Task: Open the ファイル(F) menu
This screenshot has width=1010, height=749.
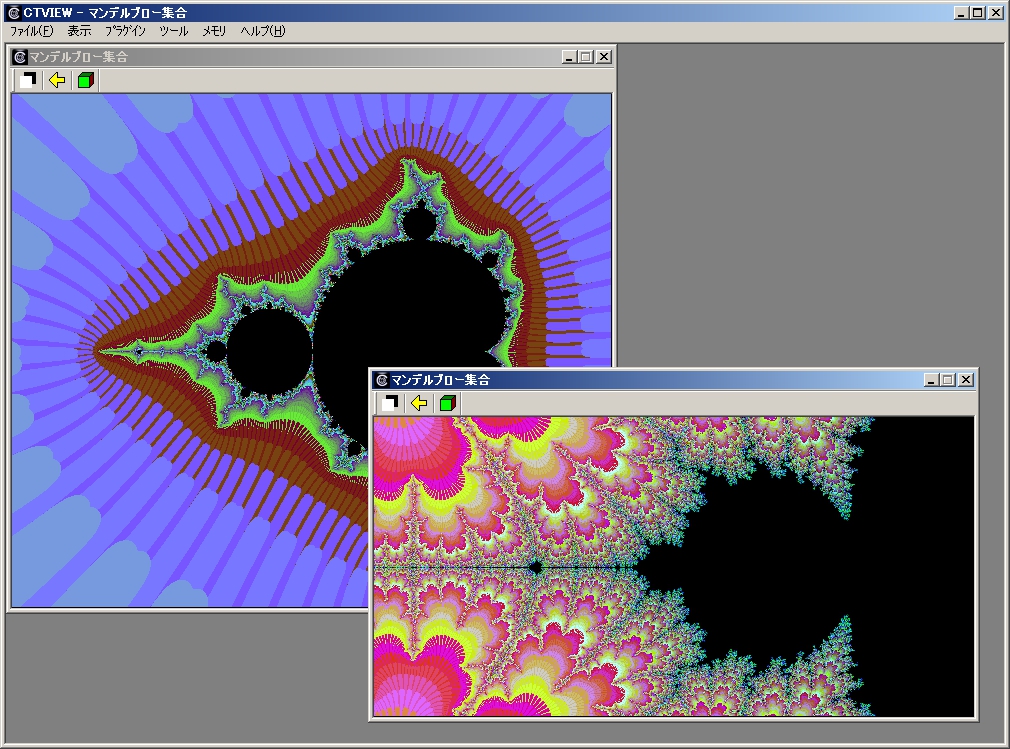Action: pyautogui.click(x=31, y=31)
